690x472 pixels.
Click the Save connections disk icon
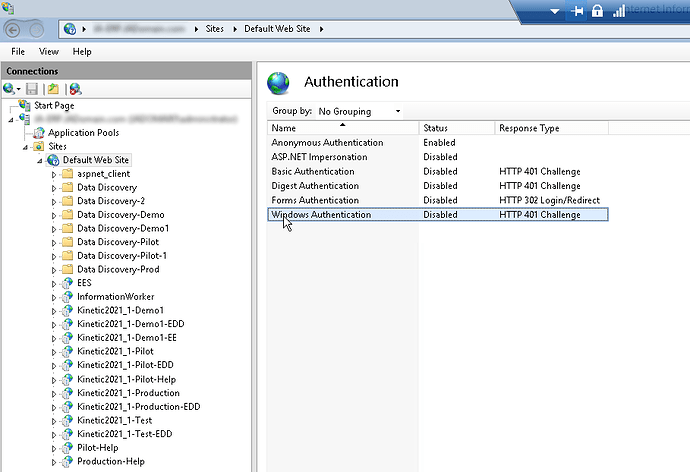click(32, 89)
